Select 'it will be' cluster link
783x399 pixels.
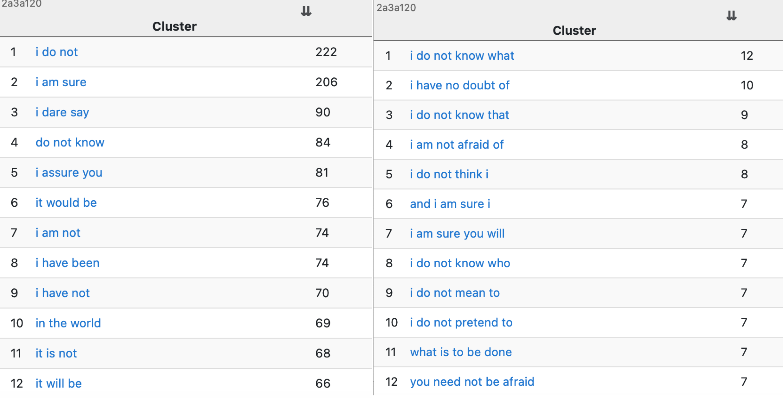tap(58, 384)
